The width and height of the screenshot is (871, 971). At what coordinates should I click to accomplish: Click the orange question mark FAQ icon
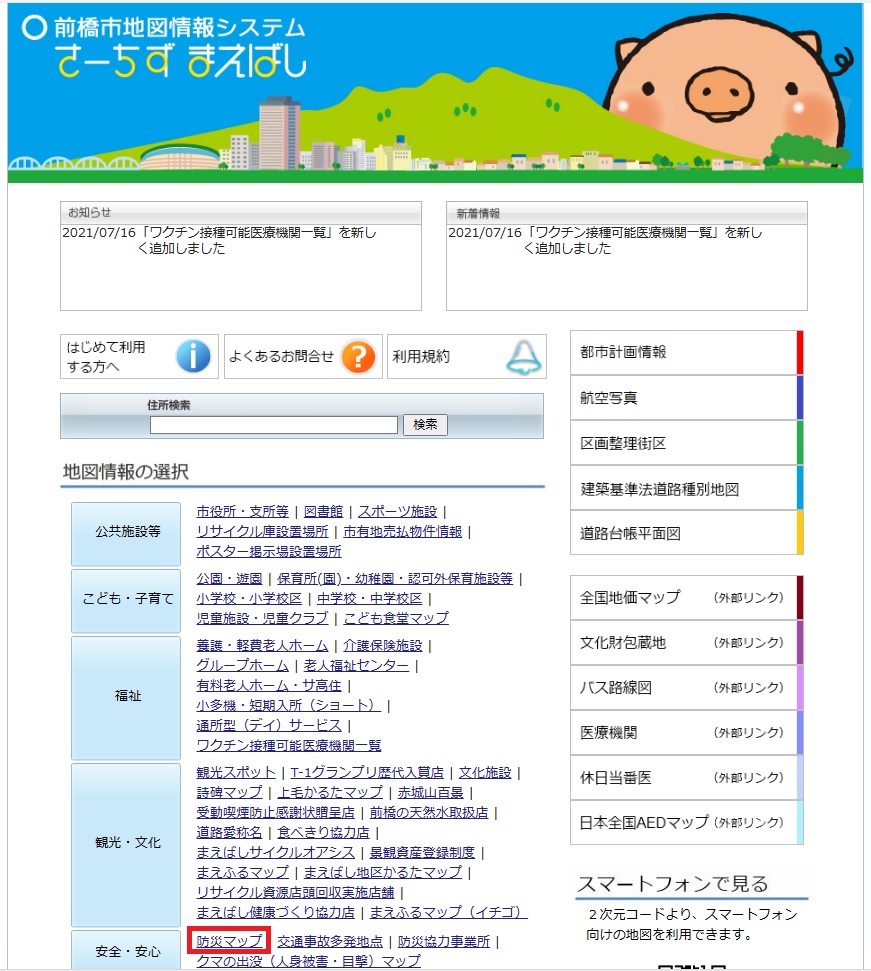pyautogui.click(x=358, y=356)
